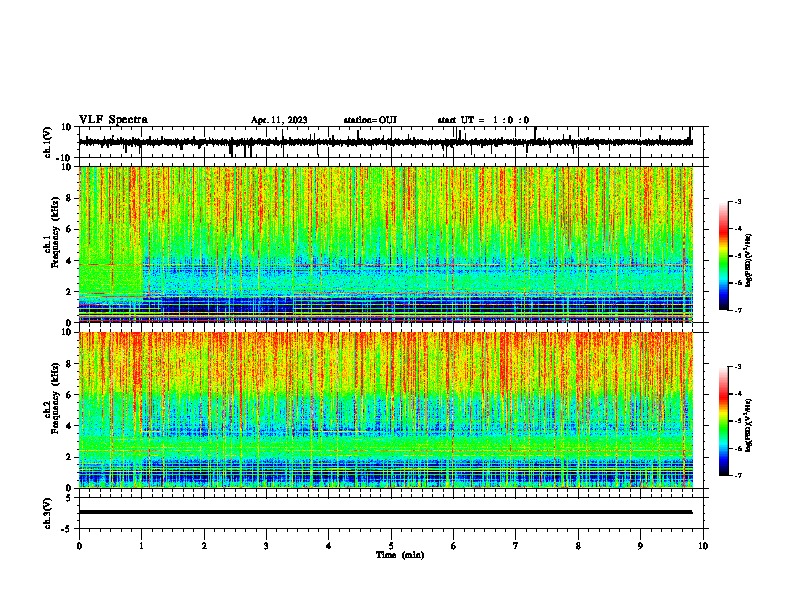
Task: Click time axis tick label 3
Action: (266, 546)
